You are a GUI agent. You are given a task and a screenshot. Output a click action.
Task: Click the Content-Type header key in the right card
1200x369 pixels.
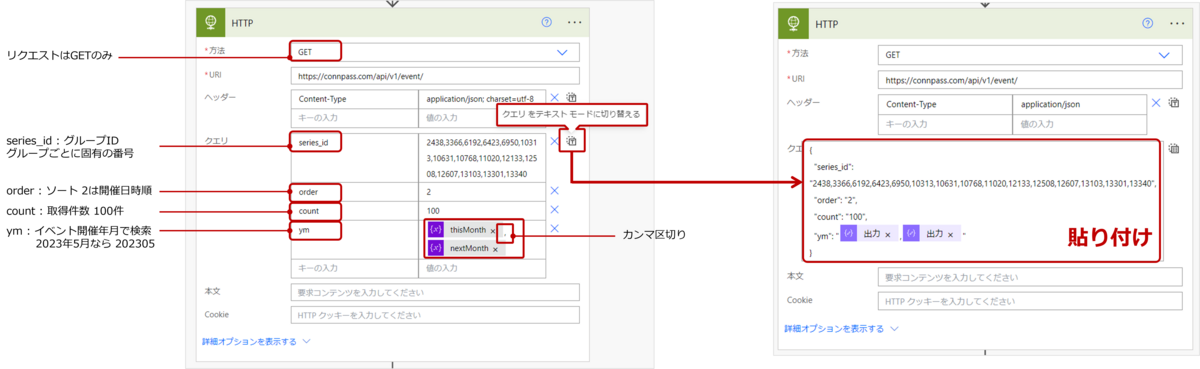click(944, 103)
